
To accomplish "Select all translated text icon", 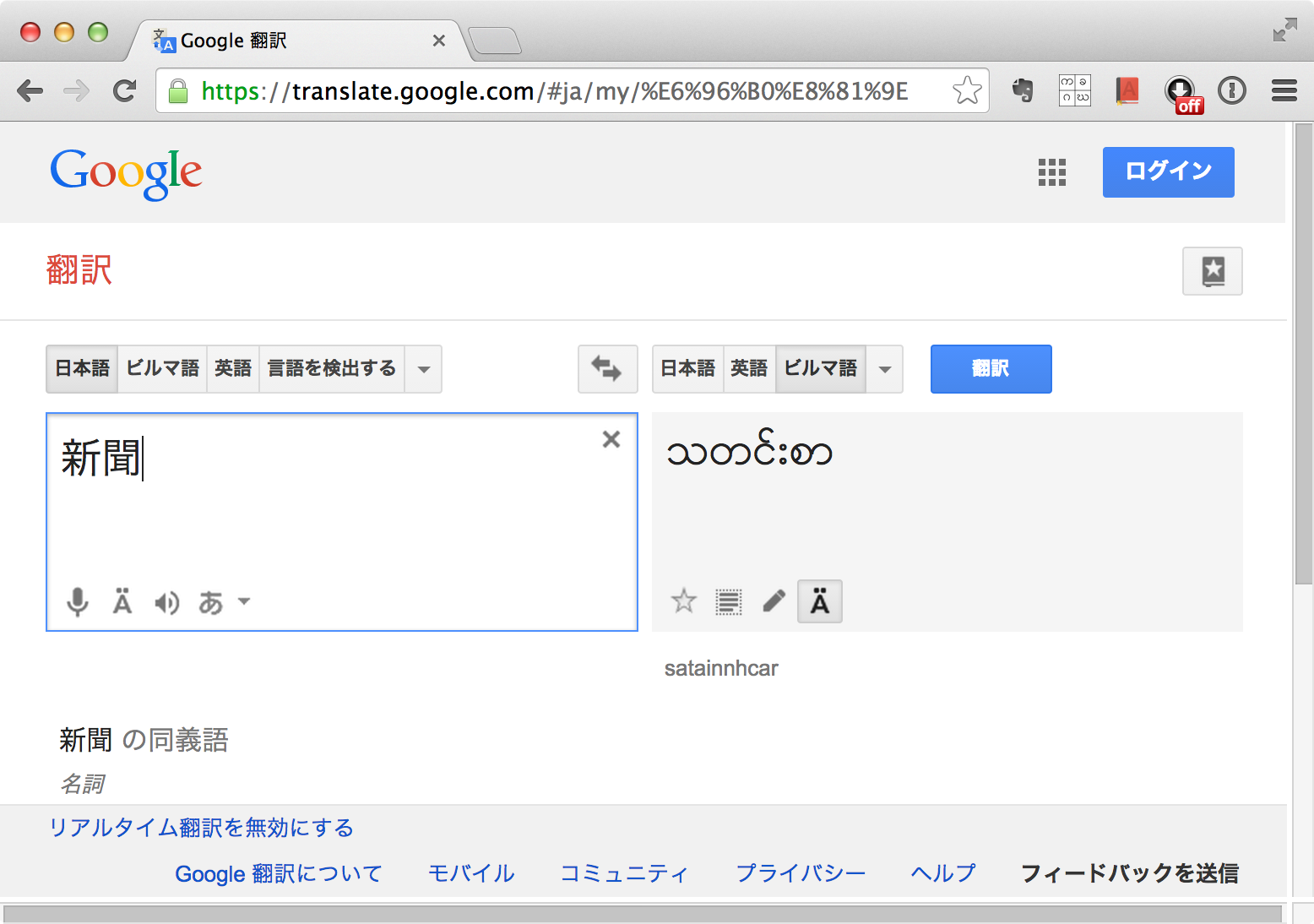I will (x=729, y=601).
